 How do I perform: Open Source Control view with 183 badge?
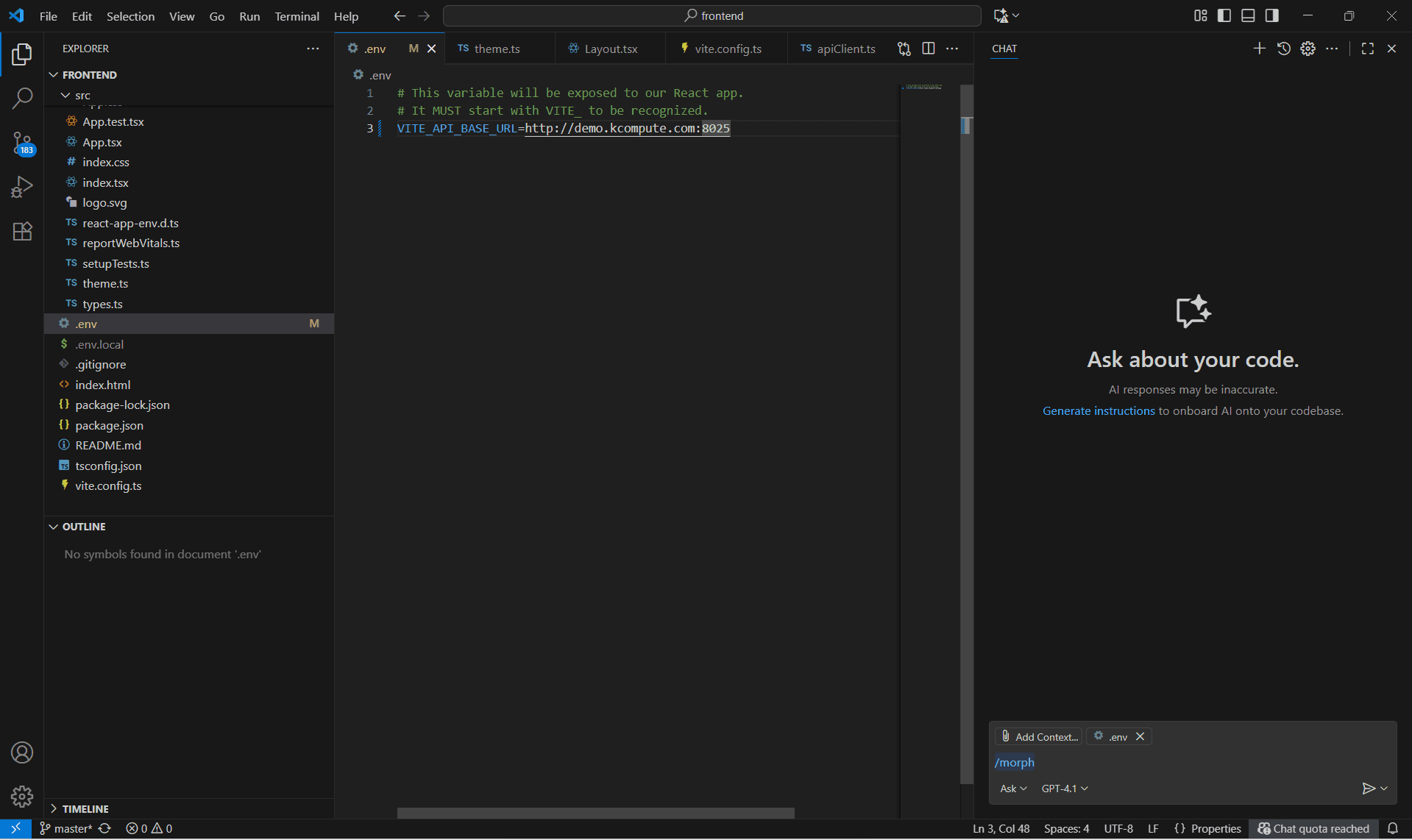[x=22, y=143]
